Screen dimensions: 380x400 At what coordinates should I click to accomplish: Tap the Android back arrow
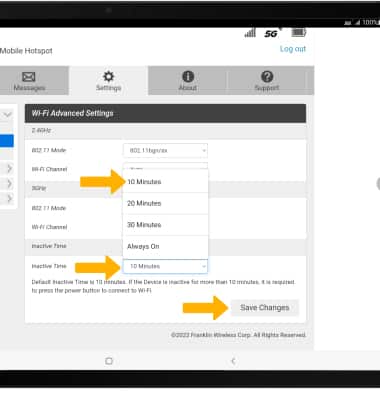(233, 361)
